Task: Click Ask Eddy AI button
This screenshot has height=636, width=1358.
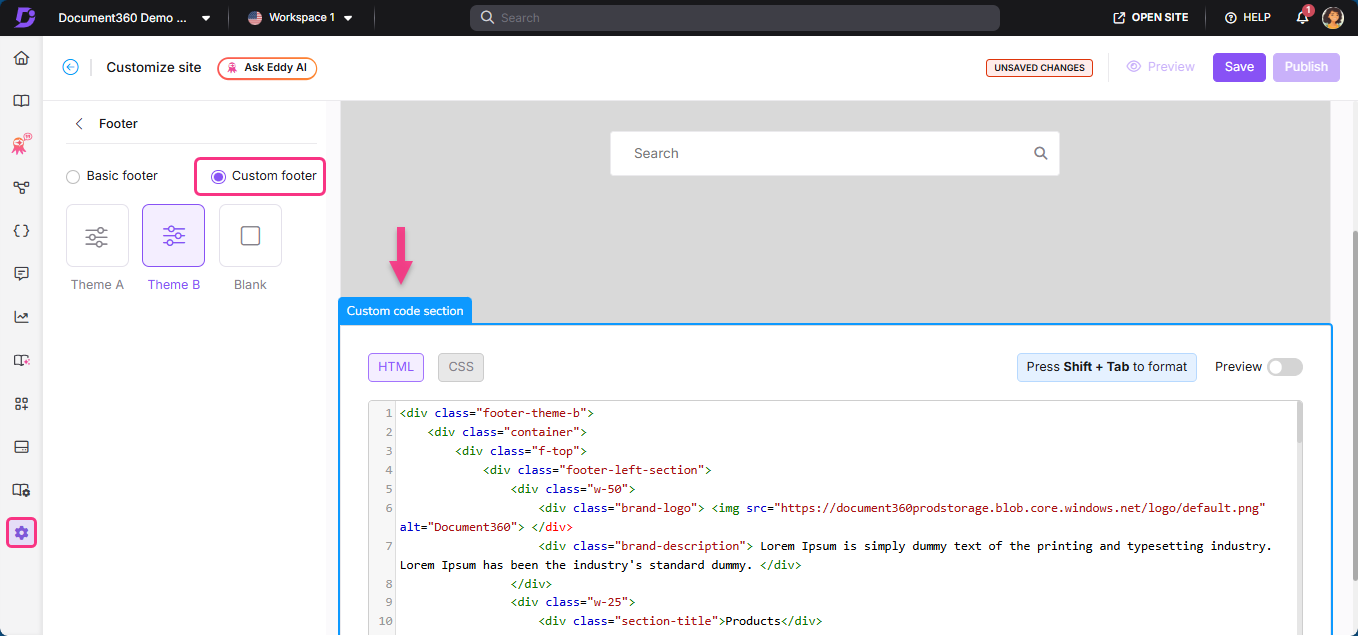Action: pos(267,68)
